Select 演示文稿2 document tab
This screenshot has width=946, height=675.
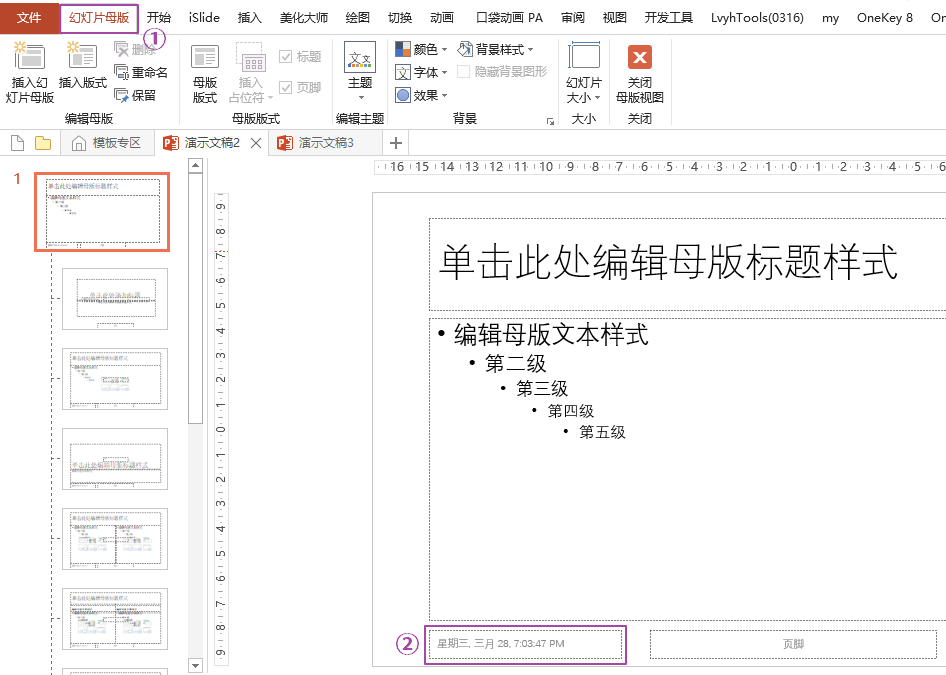tap(212, 143)
